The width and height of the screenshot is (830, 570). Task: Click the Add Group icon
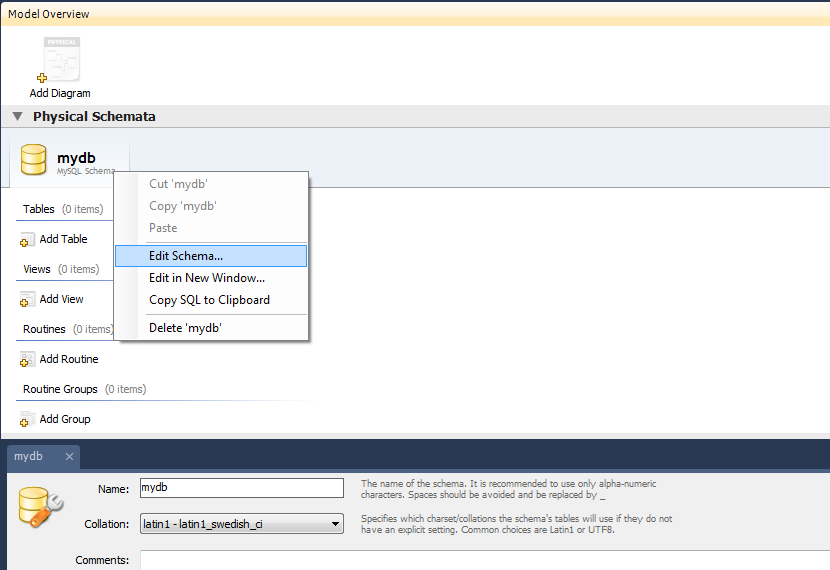pyautogui.click(x=27, y=419)
